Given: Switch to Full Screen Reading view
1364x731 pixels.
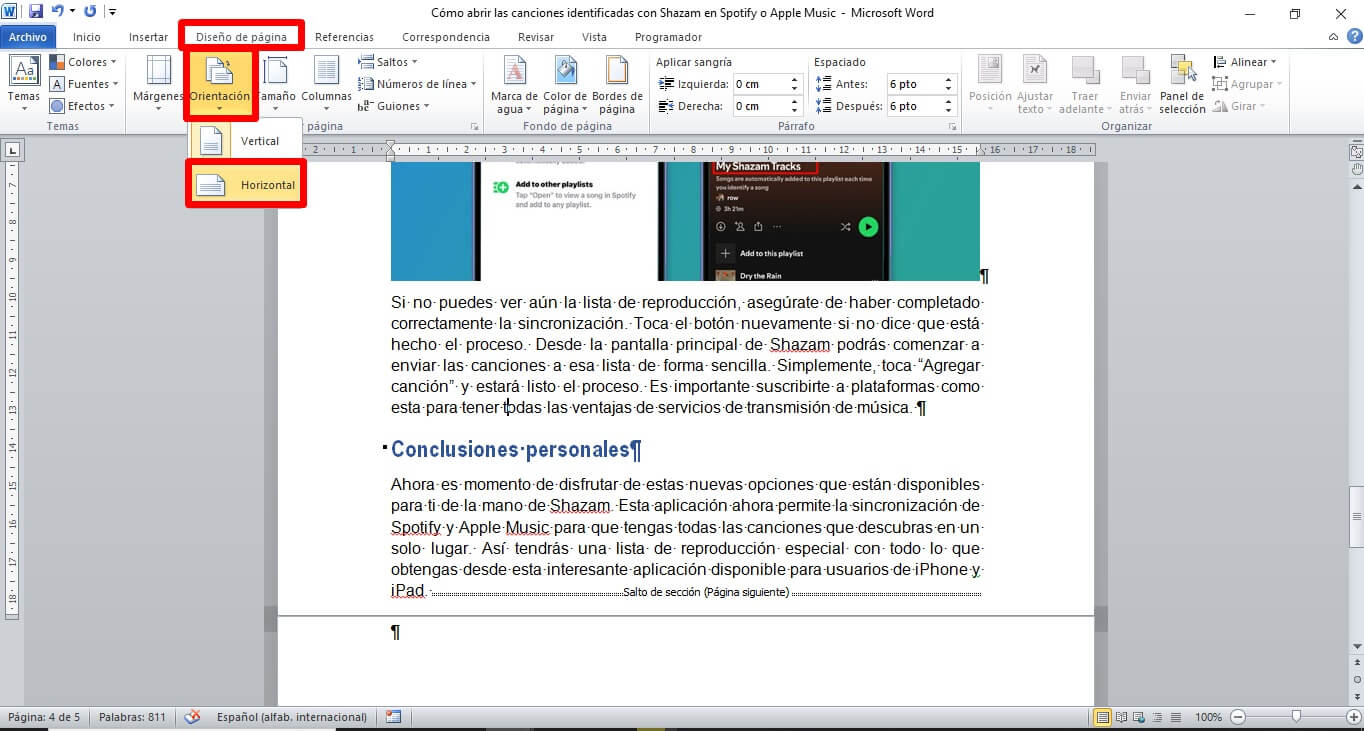Looking at the screenshot, I should 1121,717.
